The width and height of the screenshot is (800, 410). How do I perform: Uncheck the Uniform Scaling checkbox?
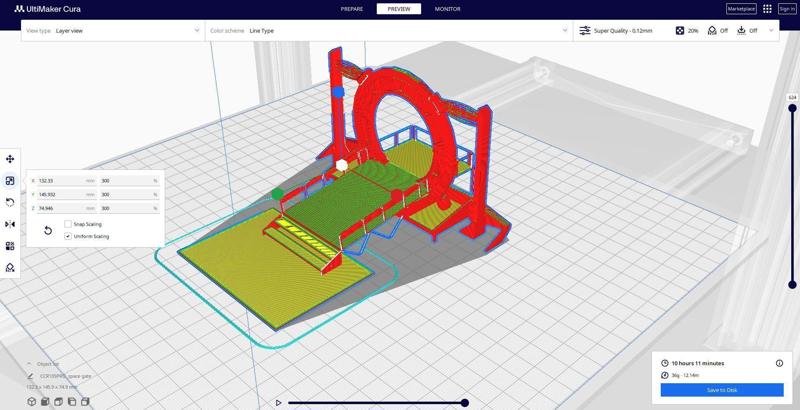coord(68,236)
